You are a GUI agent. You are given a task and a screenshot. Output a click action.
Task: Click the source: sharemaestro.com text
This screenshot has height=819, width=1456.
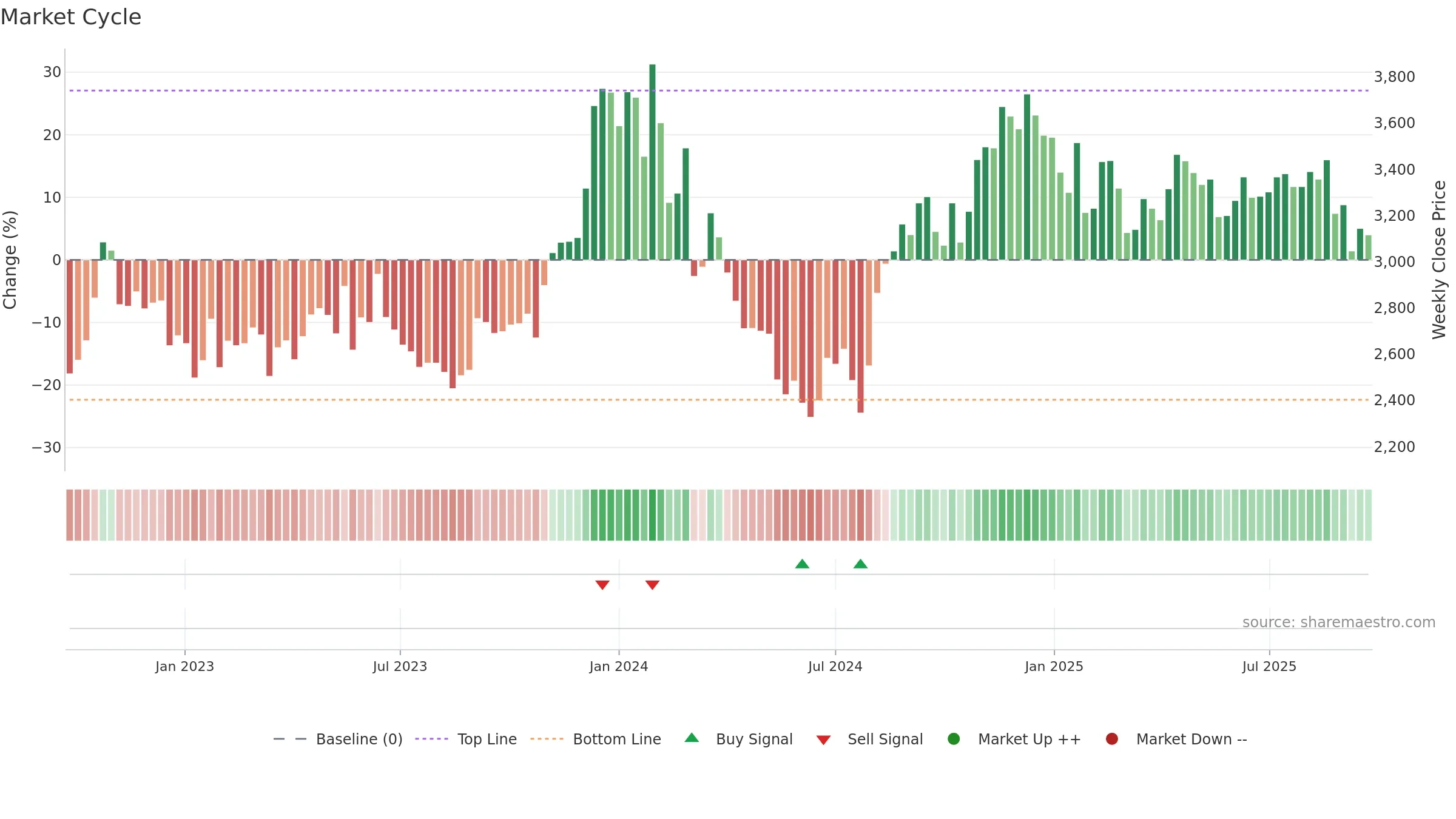(x=1339, y=622)
